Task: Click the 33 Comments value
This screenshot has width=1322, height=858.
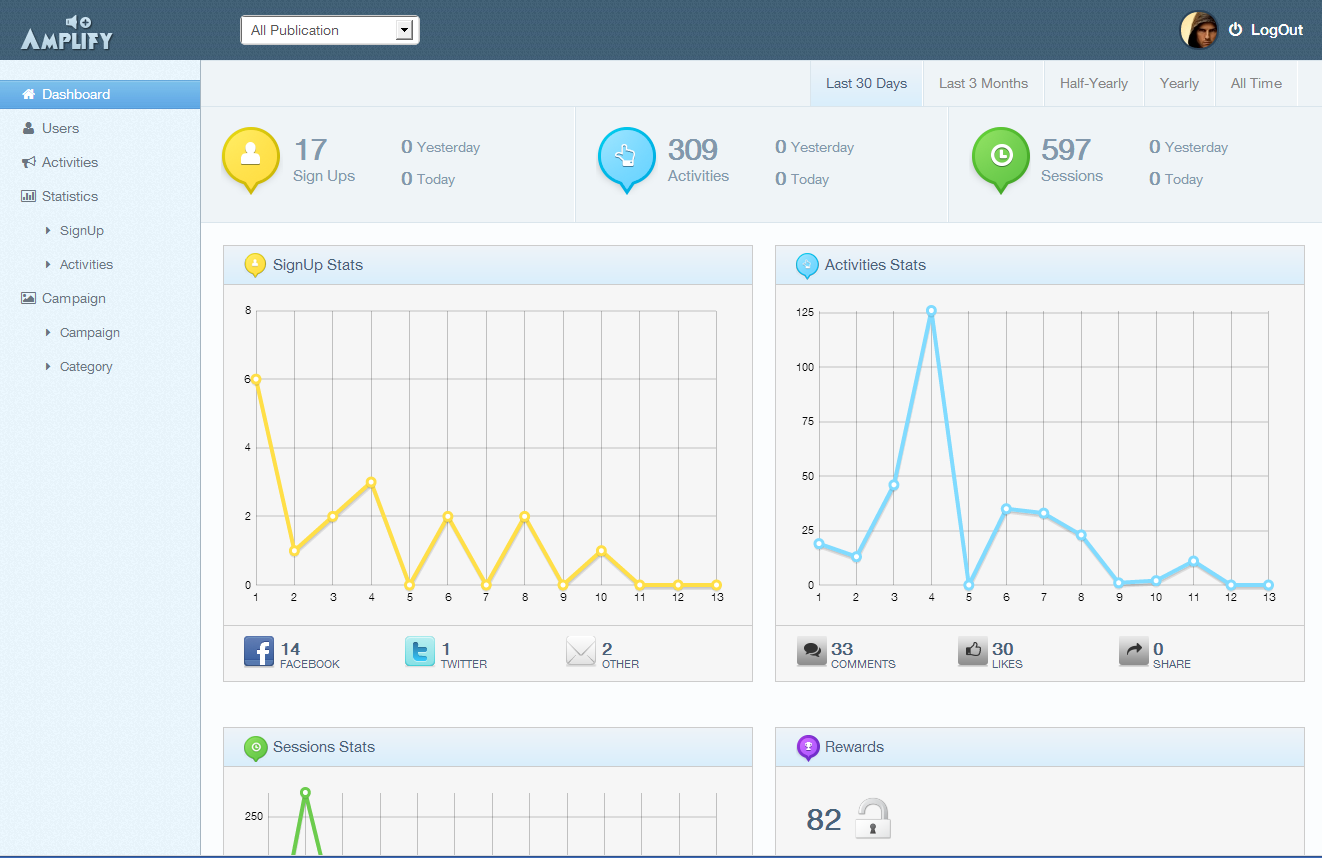Action: click(842, 649)
